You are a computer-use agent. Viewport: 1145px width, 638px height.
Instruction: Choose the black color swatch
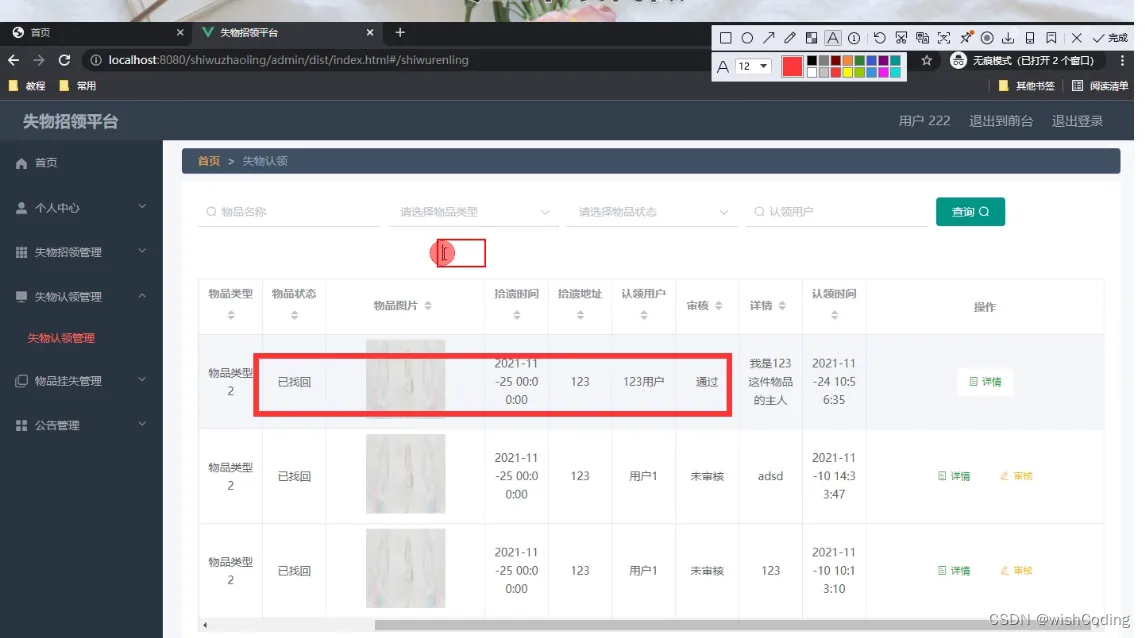811,61
